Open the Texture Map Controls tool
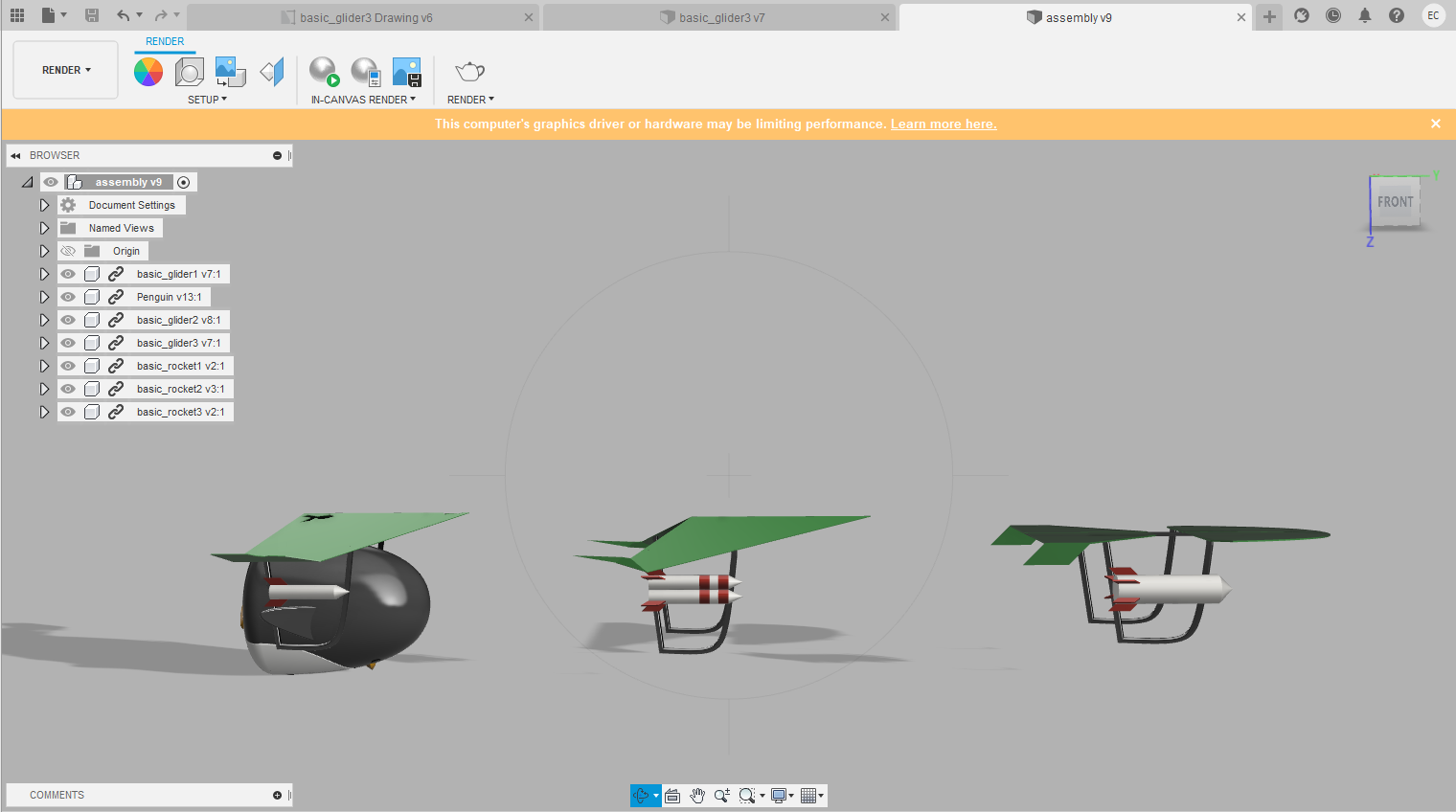This screenshot has width=1456, height=812. pos(230,72)
